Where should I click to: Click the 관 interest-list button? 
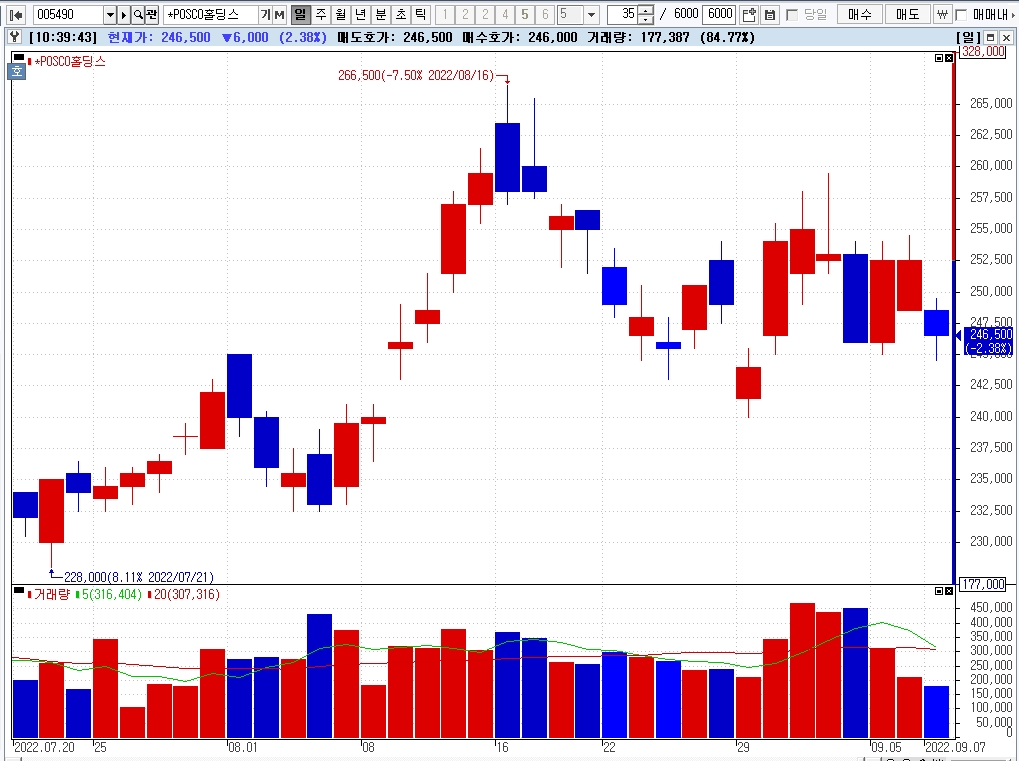pos(151,14)
